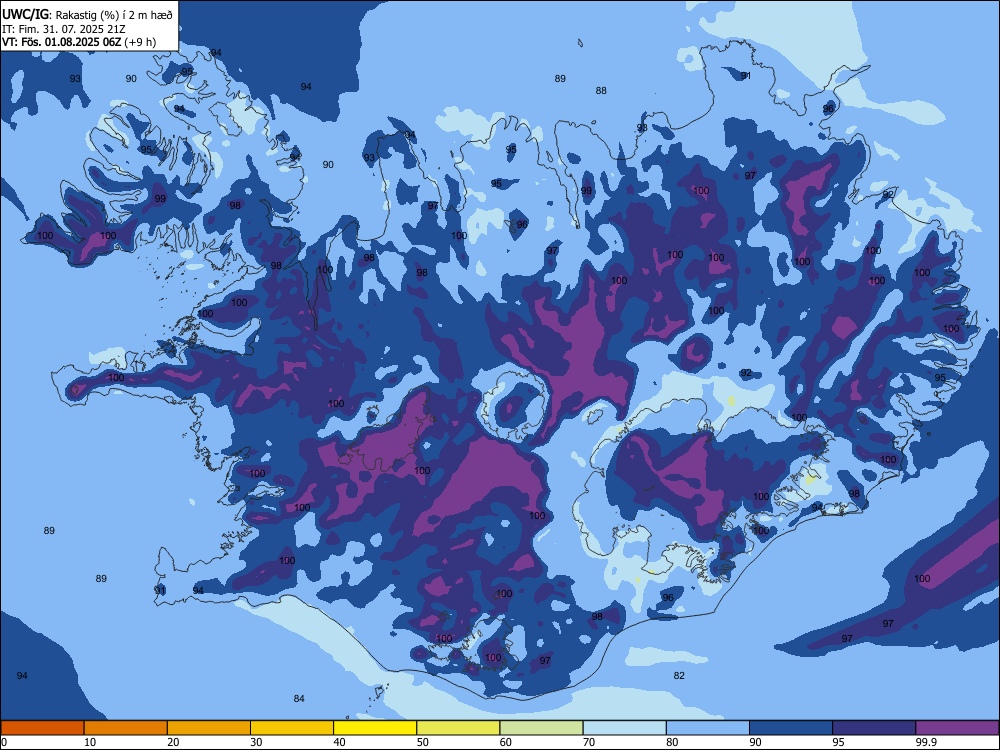This screenshot has width=1000, height=750.
Task: Select the "20" legend scale label
Action: click(173, 742)
